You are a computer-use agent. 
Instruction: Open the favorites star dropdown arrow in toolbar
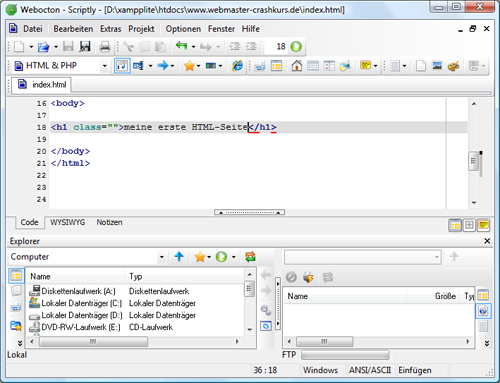198,66
